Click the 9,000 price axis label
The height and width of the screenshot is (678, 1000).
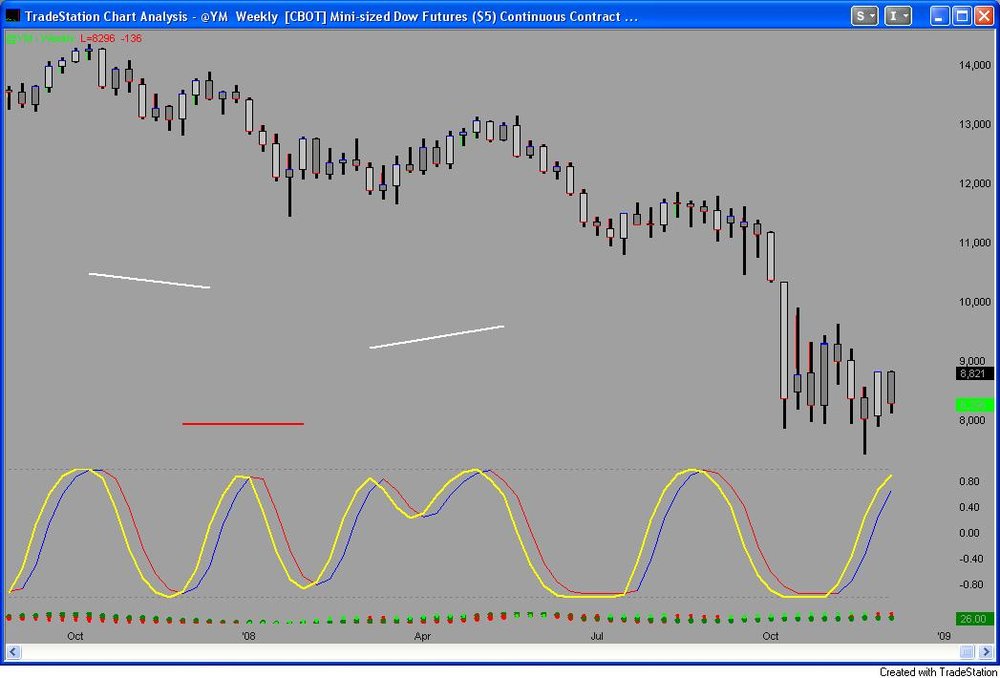[x=974, y=361]
